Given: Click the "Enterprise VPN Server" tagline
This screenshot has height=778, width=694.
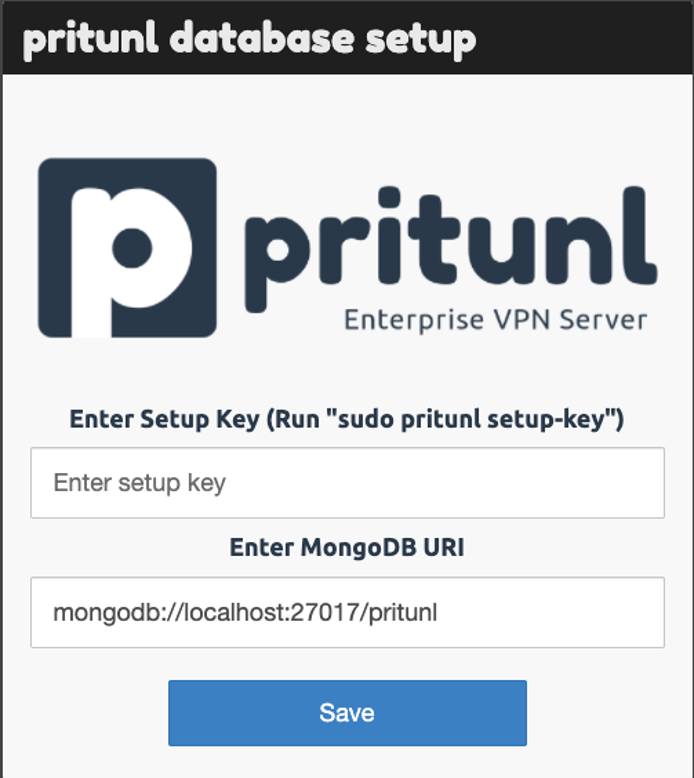Looking at the screenshot, I should coord(495,320).
